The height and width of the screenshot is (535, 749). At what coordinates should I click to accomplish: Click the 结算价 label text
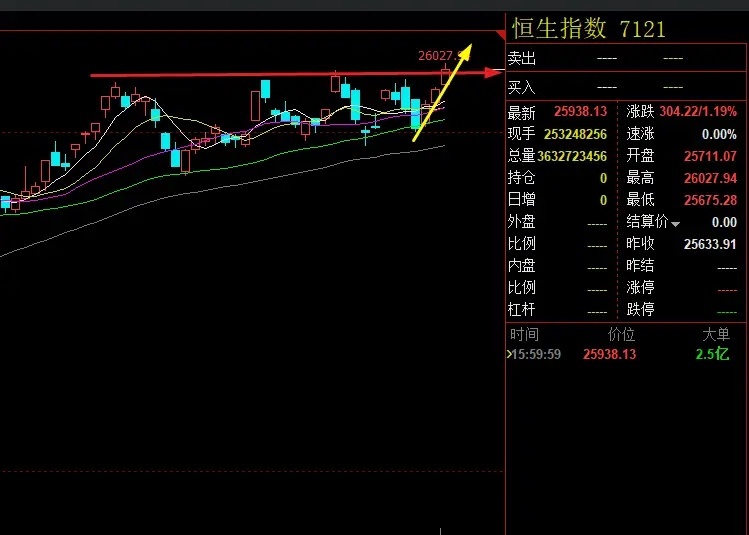[647, 221]
